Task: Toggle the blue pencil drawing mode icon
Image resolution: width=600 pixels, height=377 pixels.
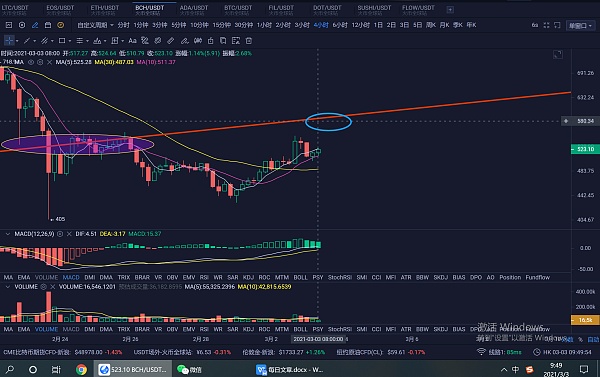Action: [35, 25]
